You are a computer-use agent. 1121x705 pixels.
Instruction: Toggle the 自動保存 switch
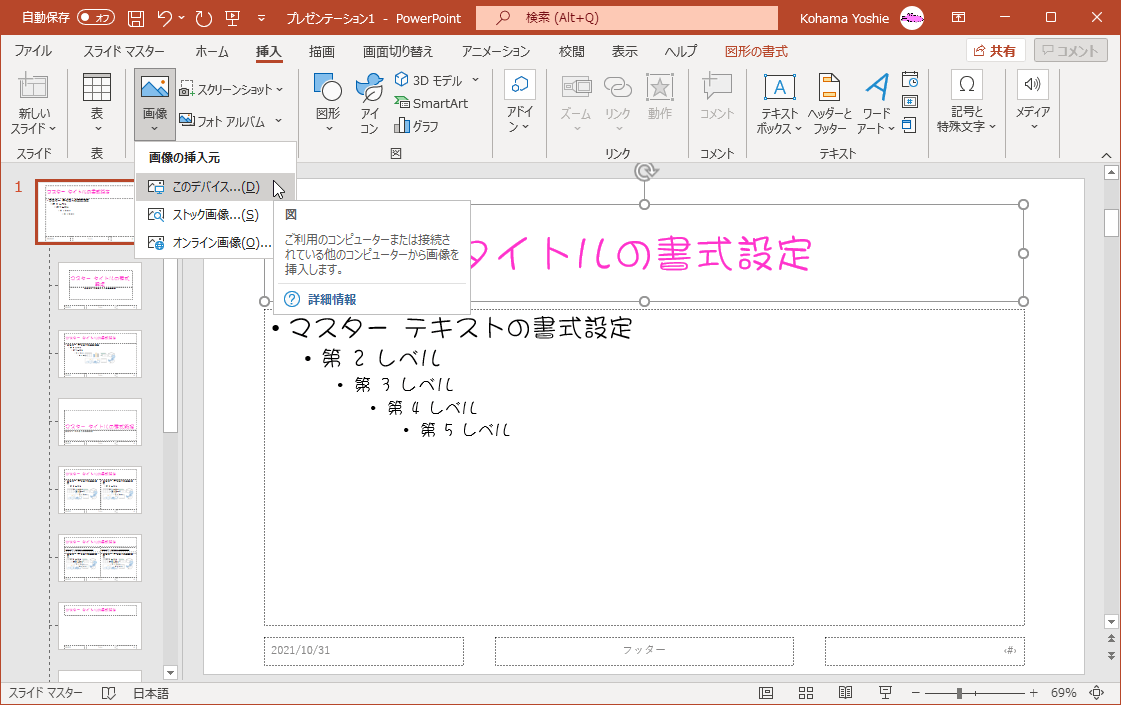coord(95,18)
